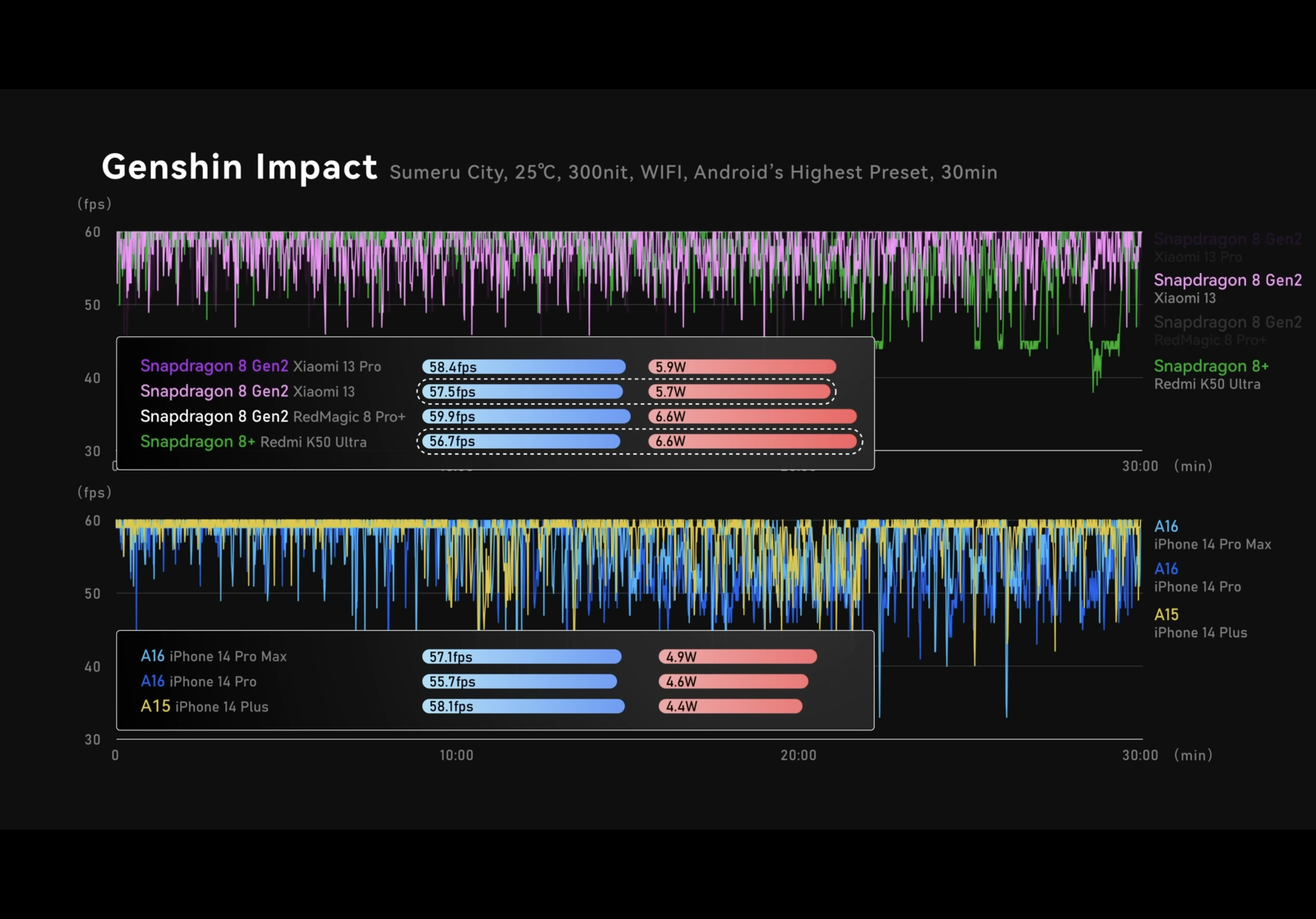Click the 5.7W power bar

(739, 392)
